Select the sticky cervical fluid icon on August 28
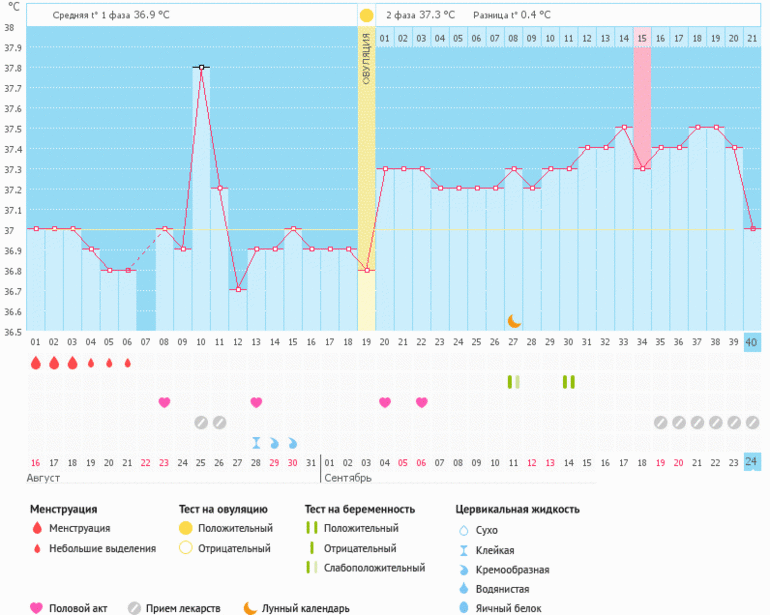The image size is (770, 615). coord(256,443)
